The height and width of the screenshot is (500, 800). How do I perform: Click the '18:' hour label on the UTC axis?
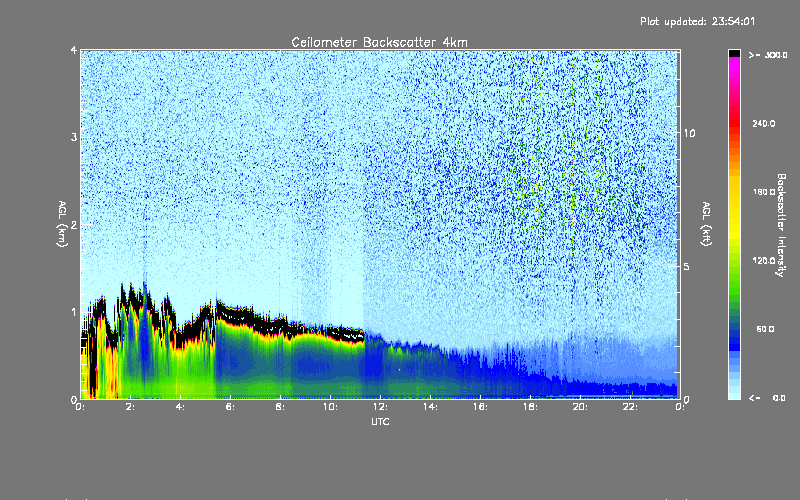(x=530, y=407)
